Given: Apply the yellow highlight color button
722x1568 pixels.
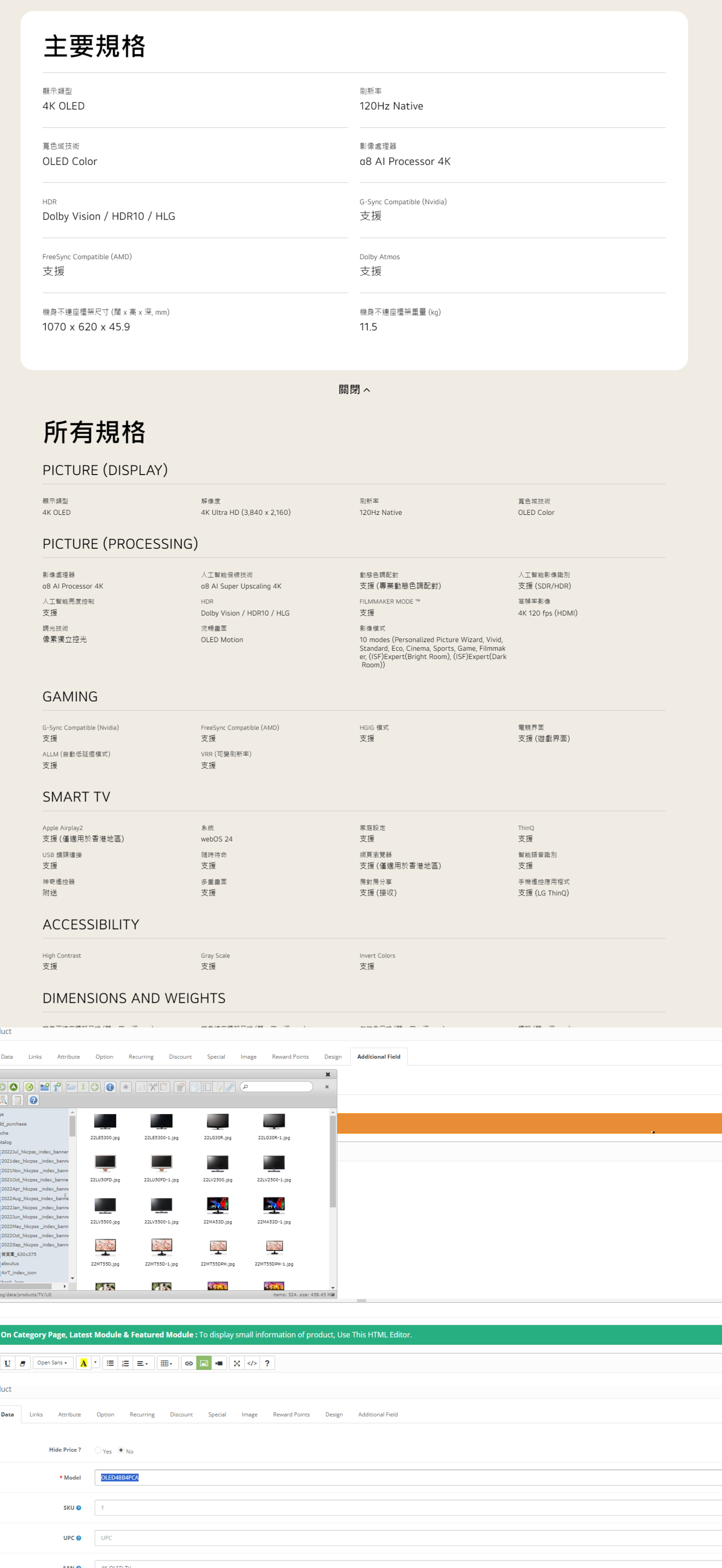Looking at the screenshot, I should tap(83, 1363).
